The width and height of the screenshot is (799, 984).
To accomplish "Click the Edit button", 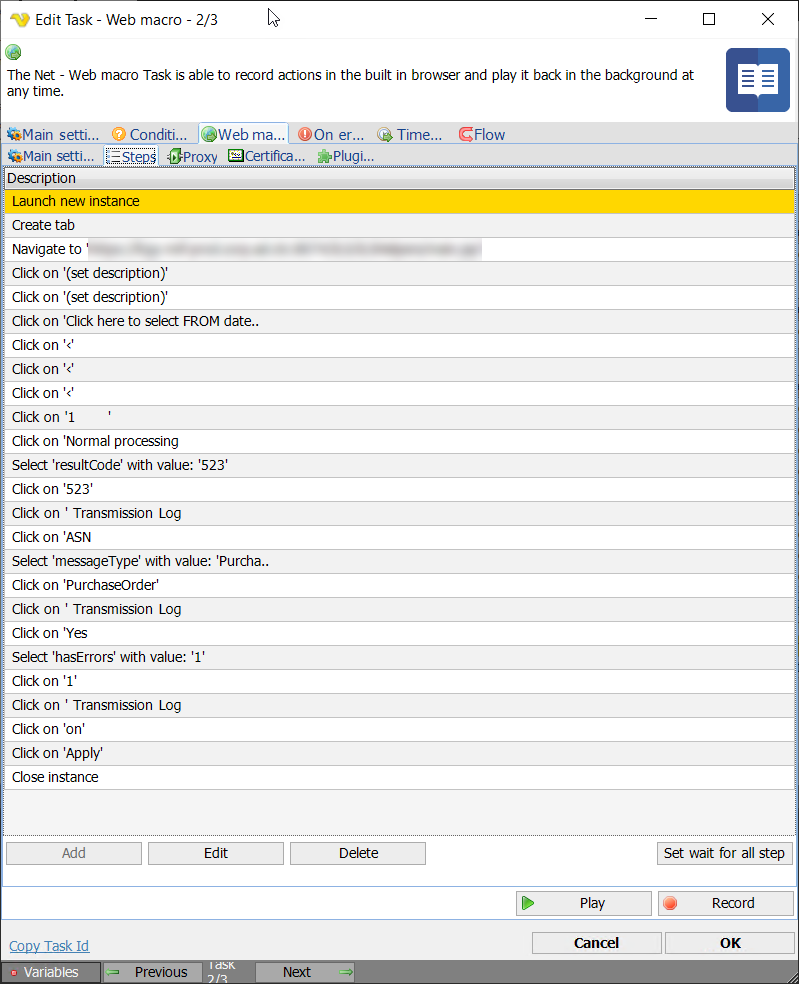I will pyautogui.click(x=216, y=853).
